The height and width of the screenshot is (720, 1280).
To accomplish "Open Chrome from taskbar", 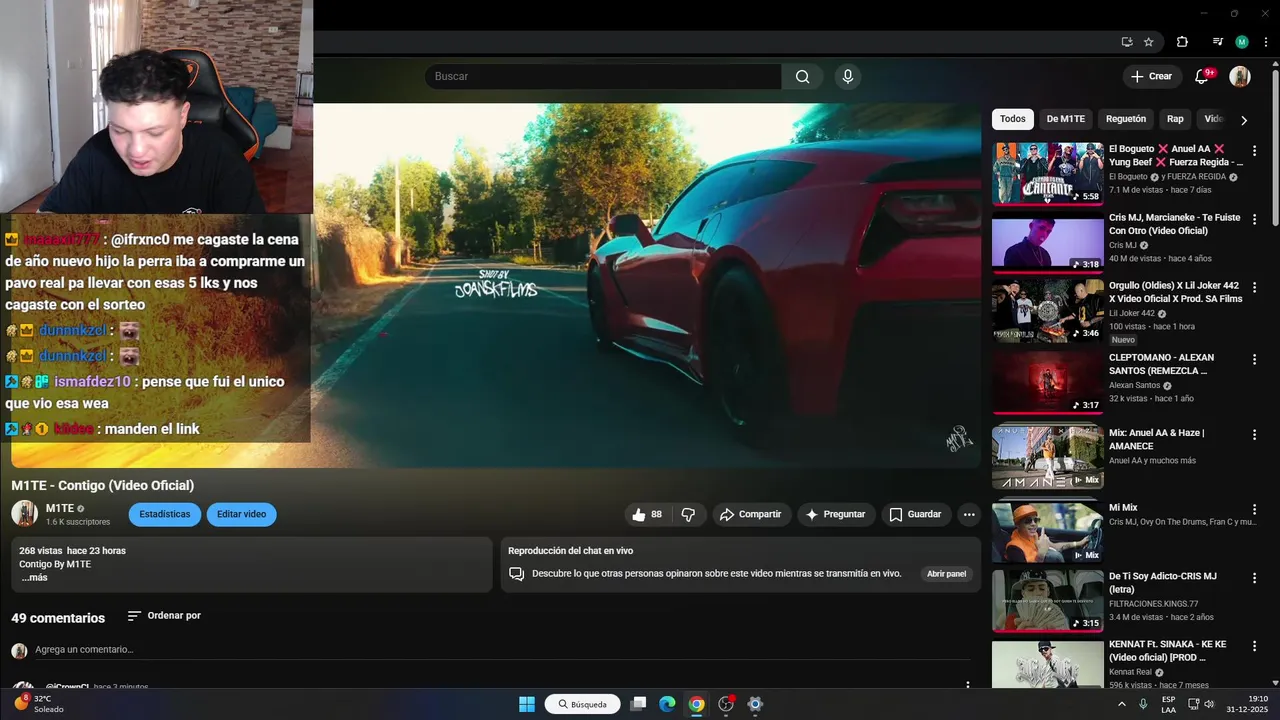I will [697, 704].
